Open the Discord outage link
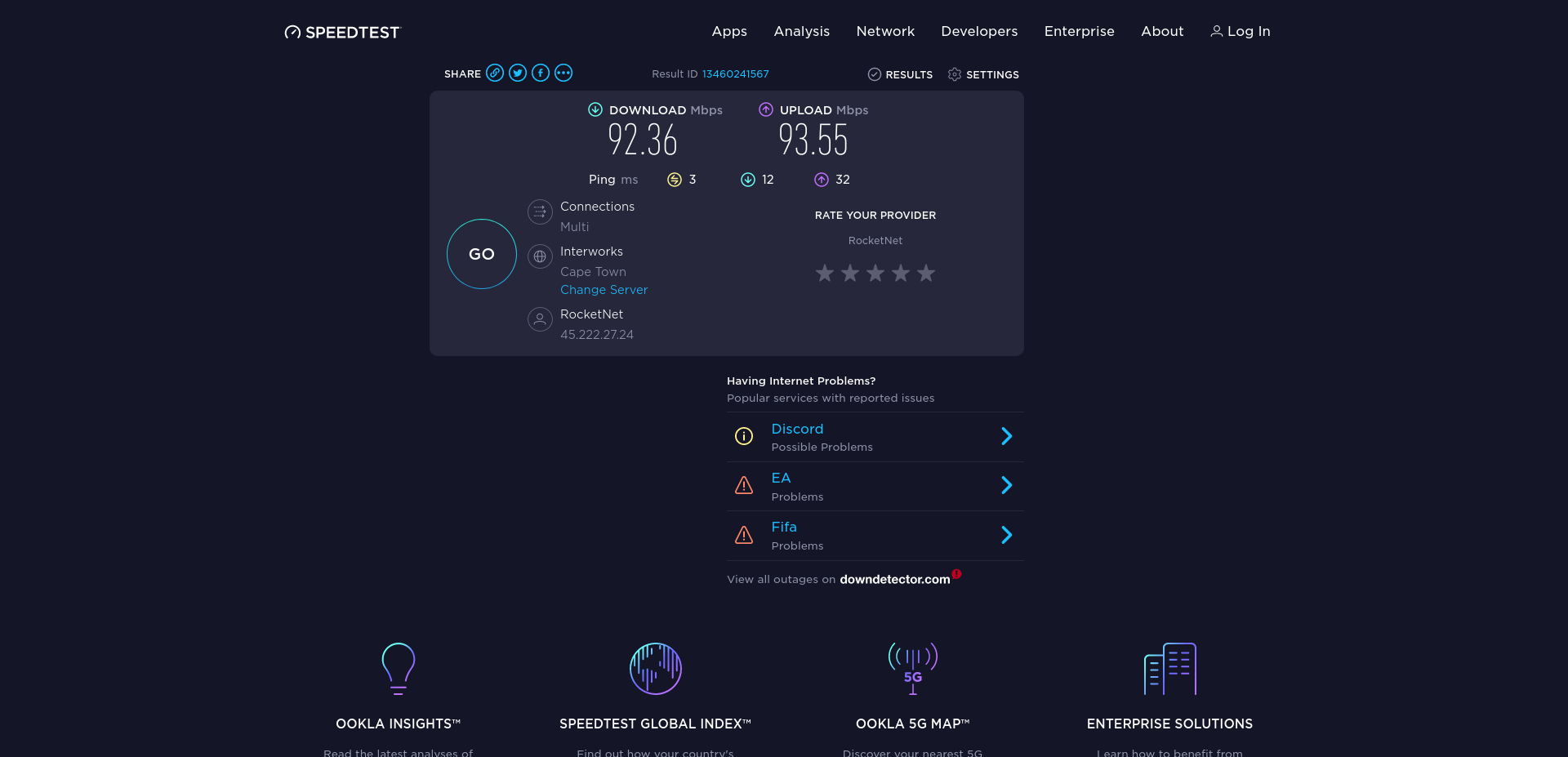The height and width of the screenshot is (757, 1568). [x=798, y=429]
